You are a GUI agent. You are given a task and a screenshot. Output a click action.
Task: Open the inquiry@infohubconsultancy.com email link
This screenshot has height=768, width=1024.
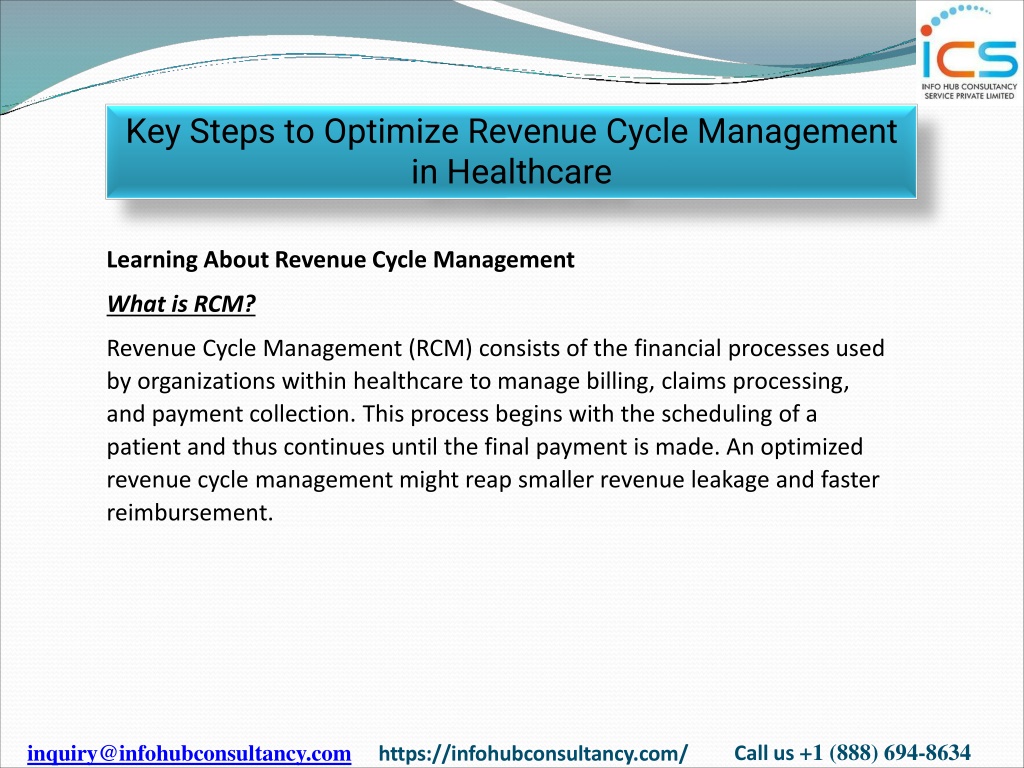pyautogui.click(x=189, y=753)
